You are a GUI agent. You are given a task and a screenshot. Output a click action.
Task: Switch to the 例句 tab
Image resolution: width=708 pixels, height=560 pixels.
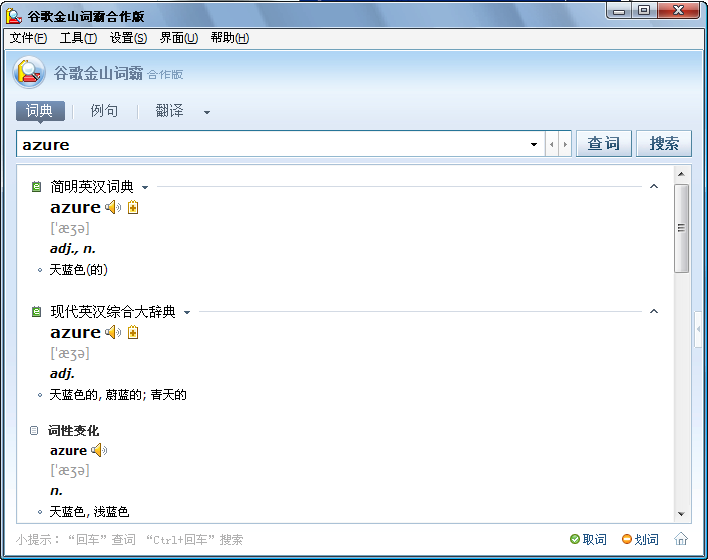[x=104, y=111]
